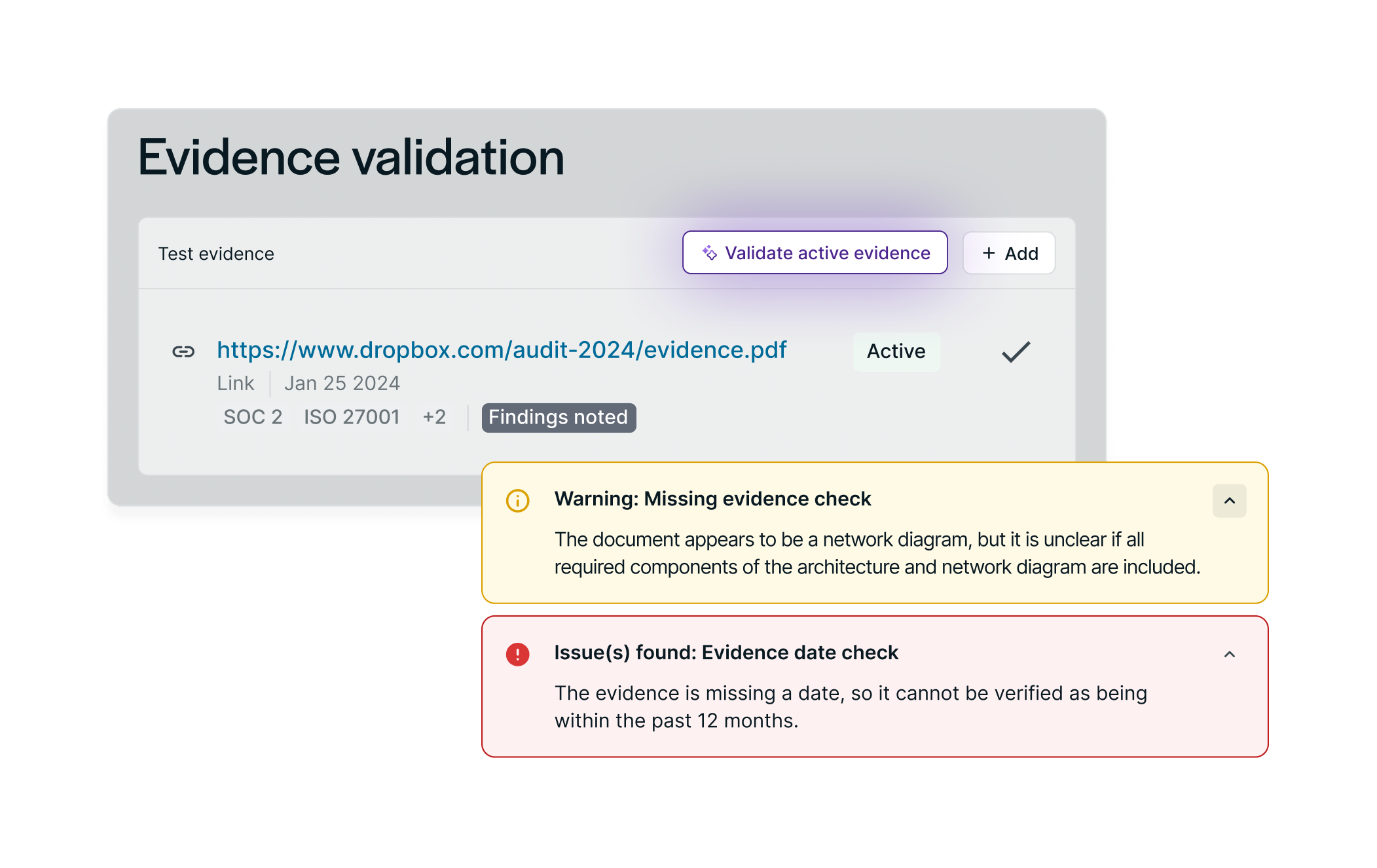Click the red error alert icon
This screenshot has height=868, width=1377.
coord(517,654)
